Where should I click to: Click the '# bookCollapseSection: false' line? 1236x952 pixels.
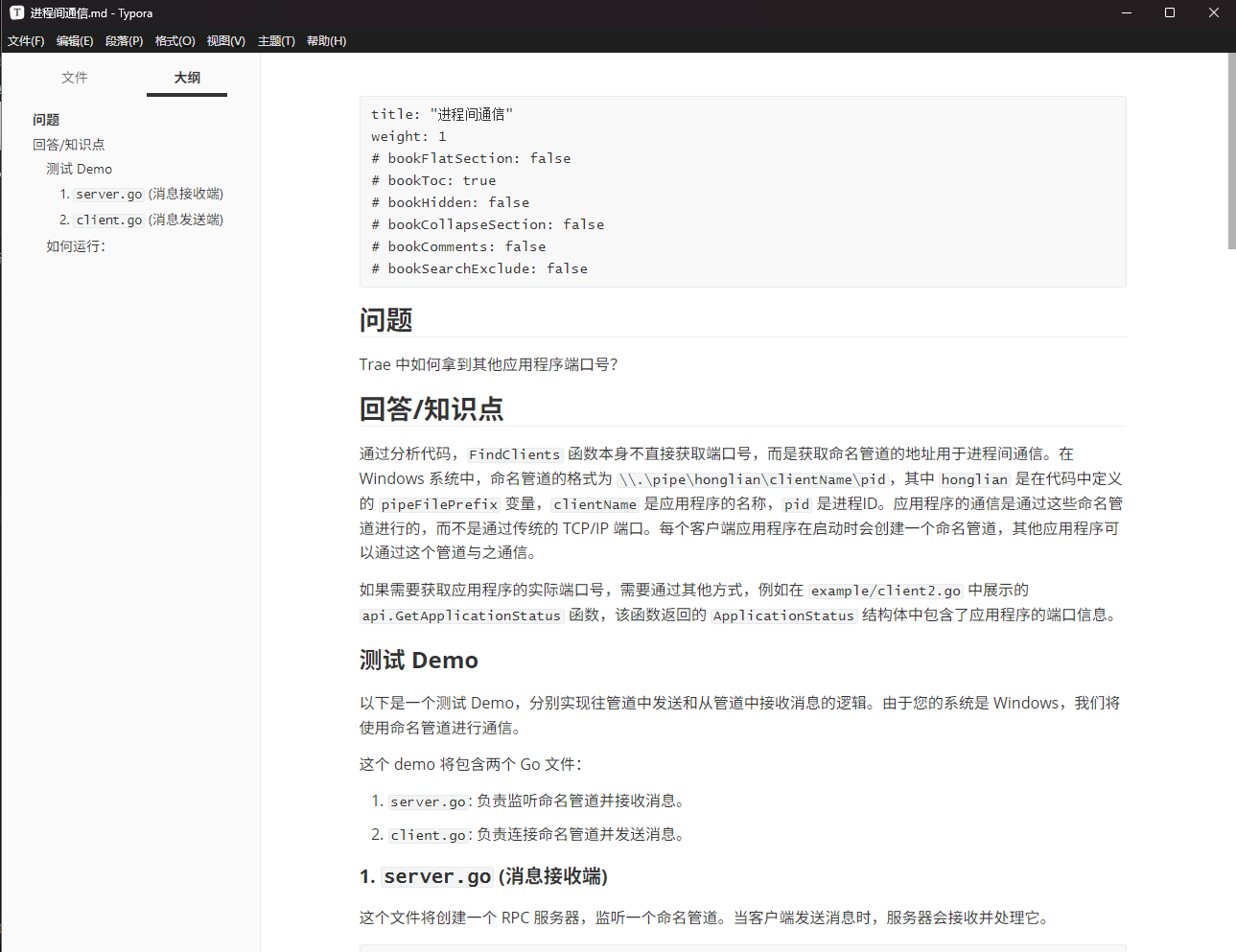click(x=488, y=224)
